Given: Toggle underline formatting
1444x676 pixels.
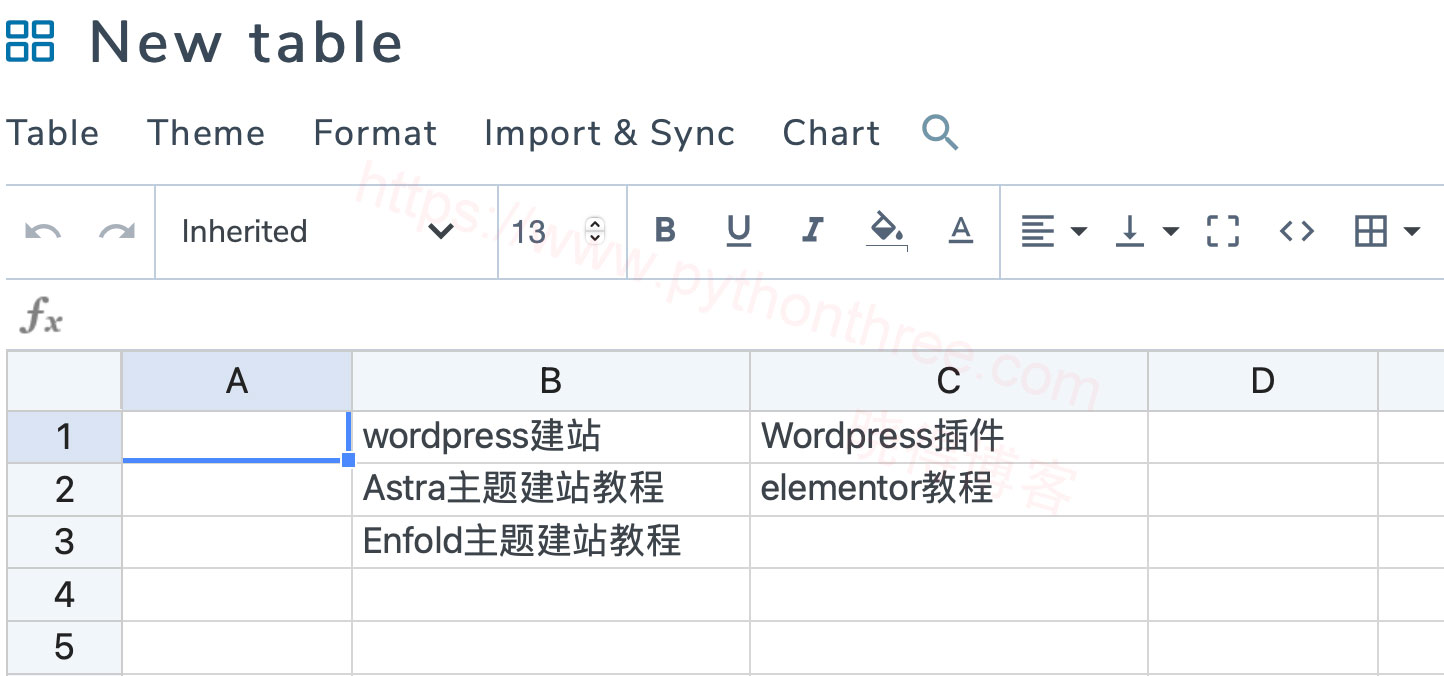Looking at the screenshot, I should click(739, 231).
